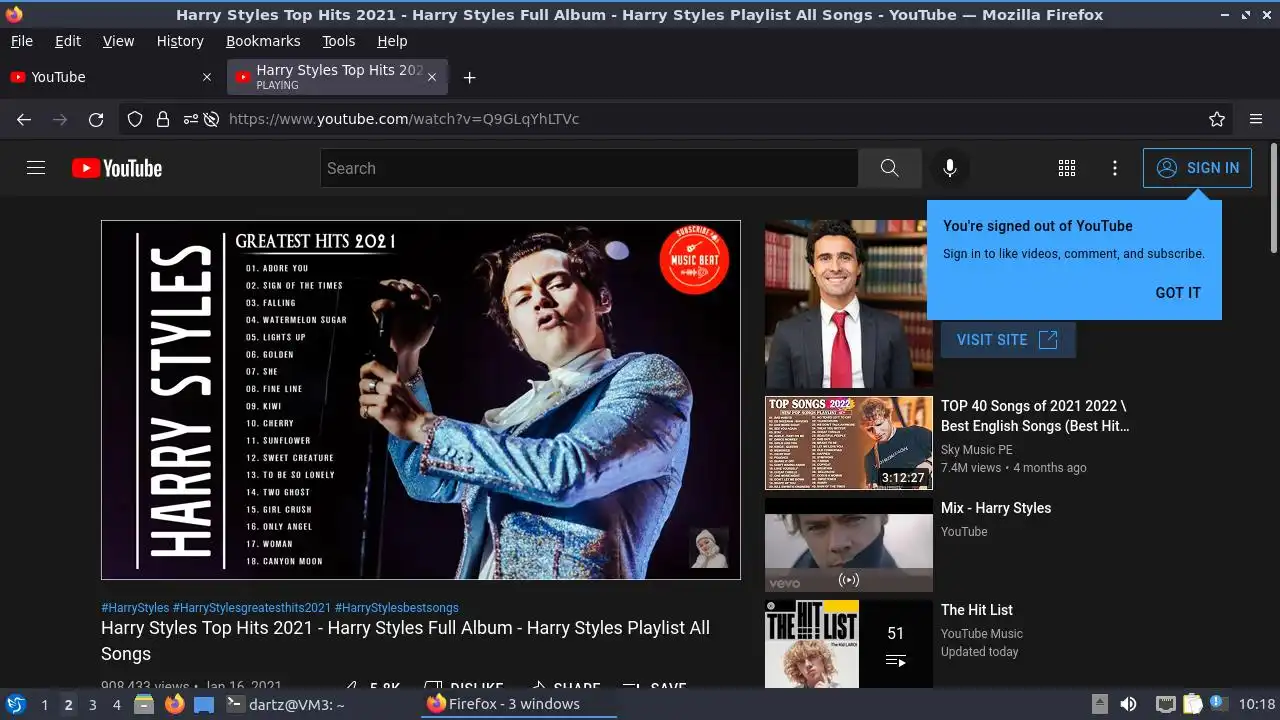Open the YouTube hamburger guide menu
This screenshot has height=720, width=1280.
click(x=36, y=168)
